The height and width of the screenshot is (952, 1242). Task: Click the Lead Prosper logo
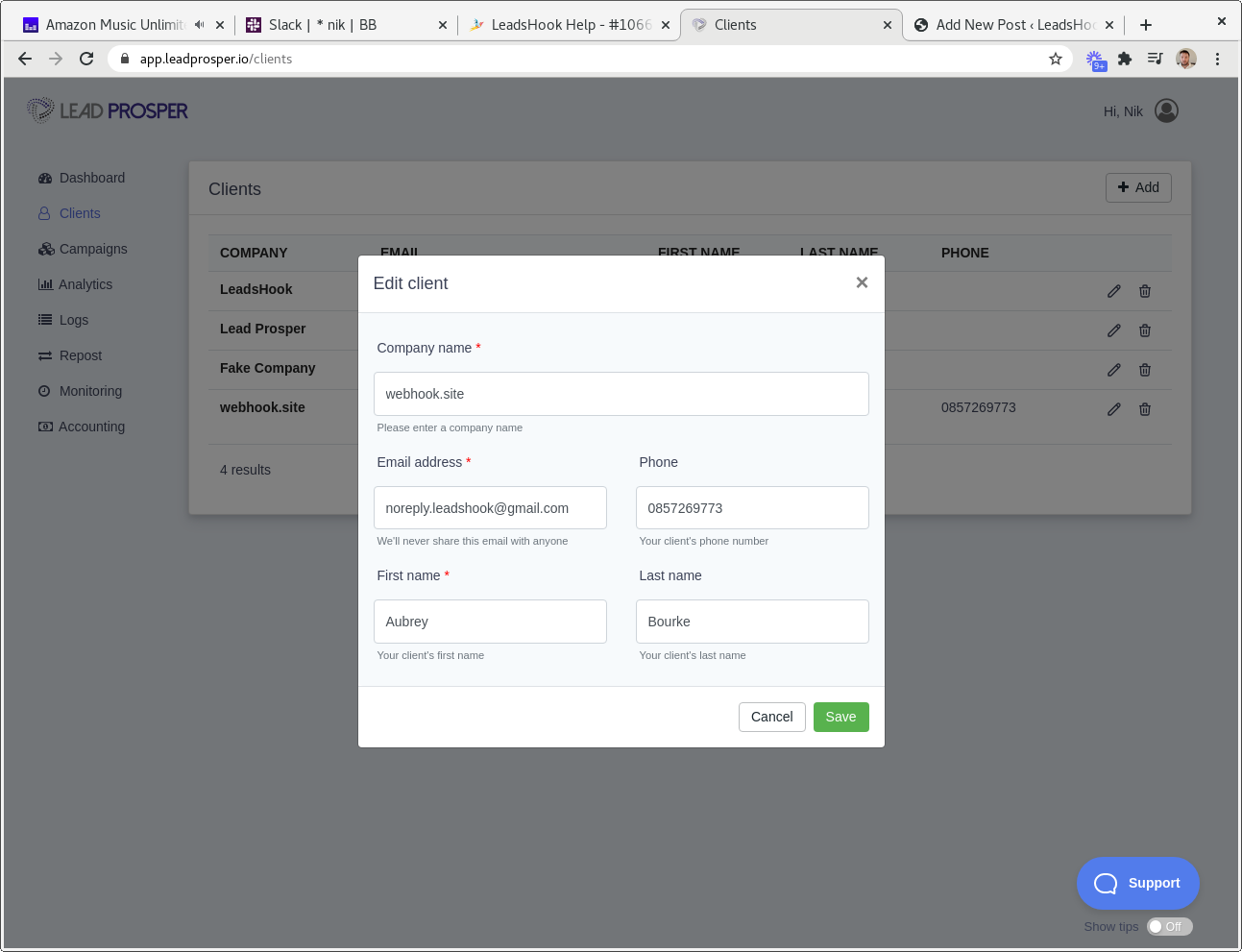[x=108, y=110]
